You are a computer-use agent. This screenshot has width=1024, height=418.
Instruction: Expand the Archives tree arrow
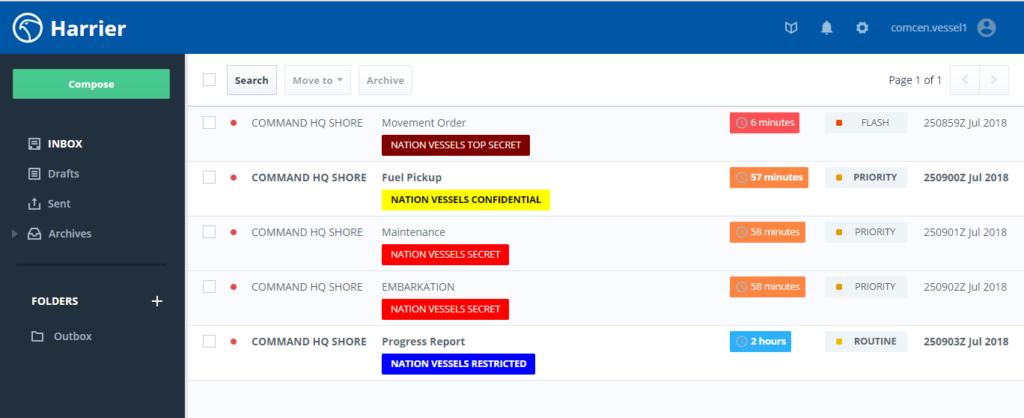coord(14,234)
